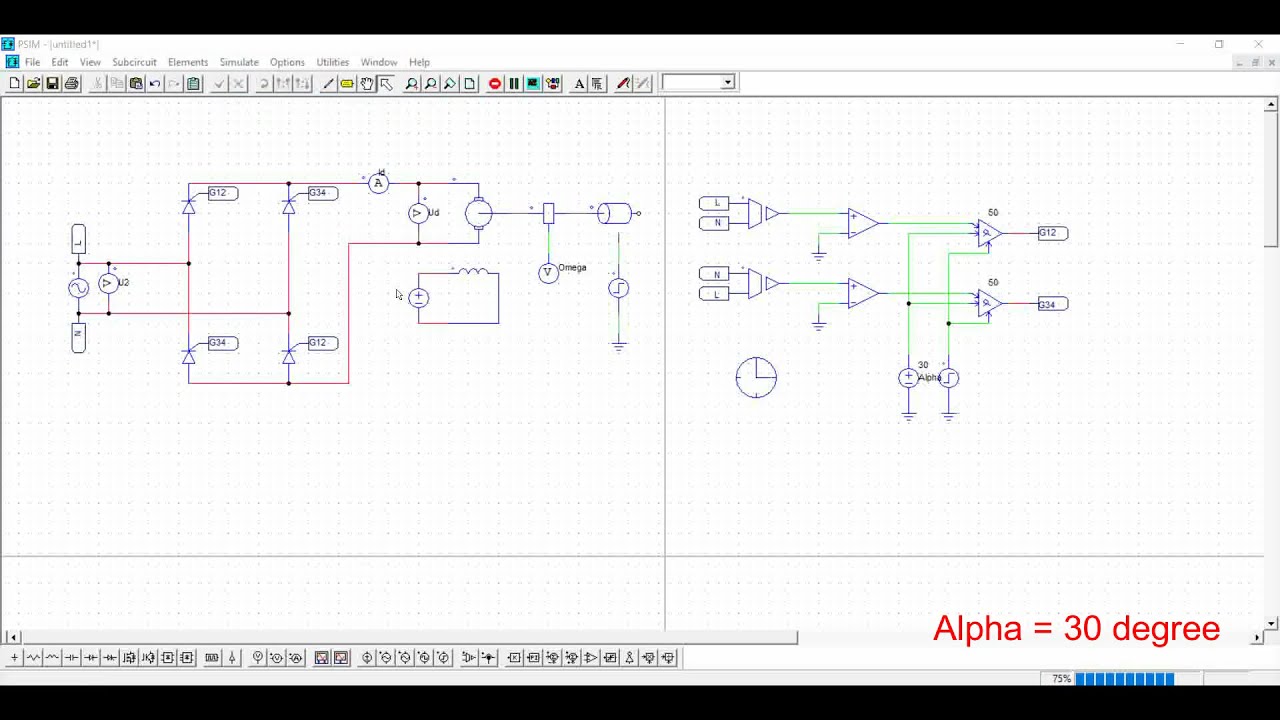Place a ground element from bottom toolbar

click(x=14, y=657)
